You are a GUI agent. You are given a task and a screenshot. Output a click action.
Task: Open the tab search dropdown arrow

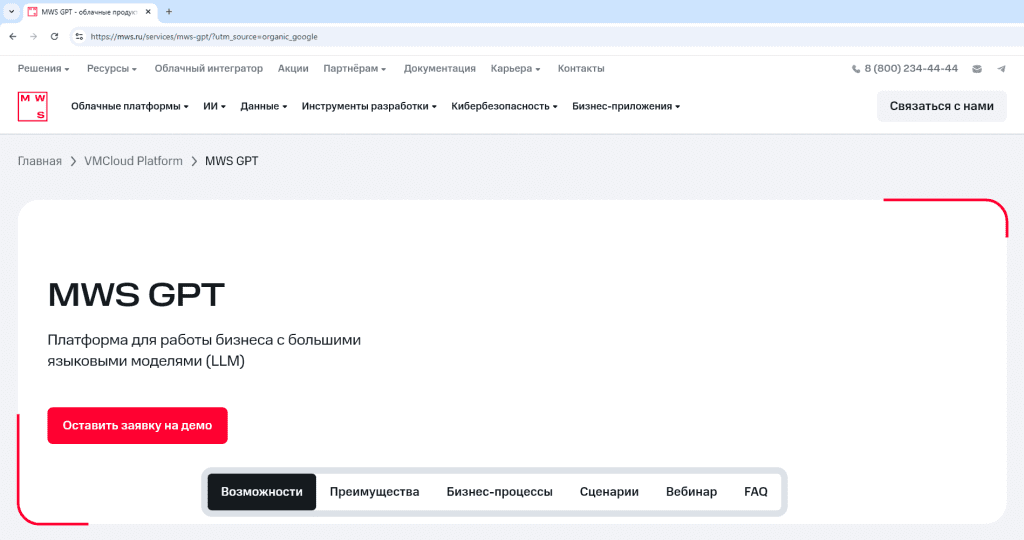[11, 12]
